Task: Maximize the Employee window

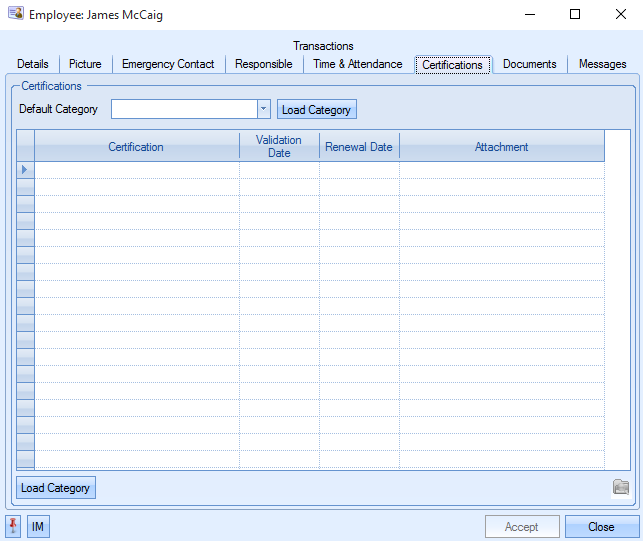Action: click(x=575, y=15)
